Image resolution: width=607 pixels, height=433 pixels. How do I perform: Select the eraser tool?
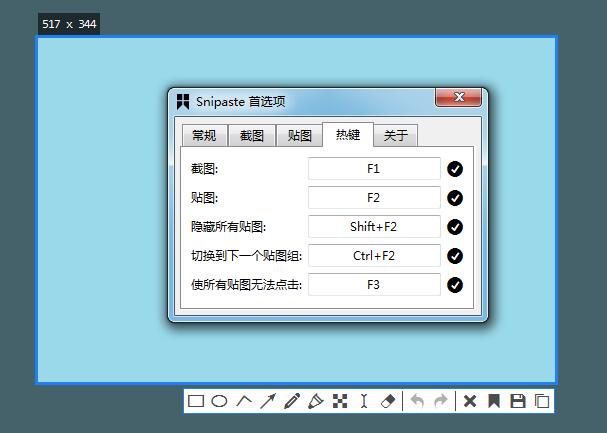coord(389,401)
